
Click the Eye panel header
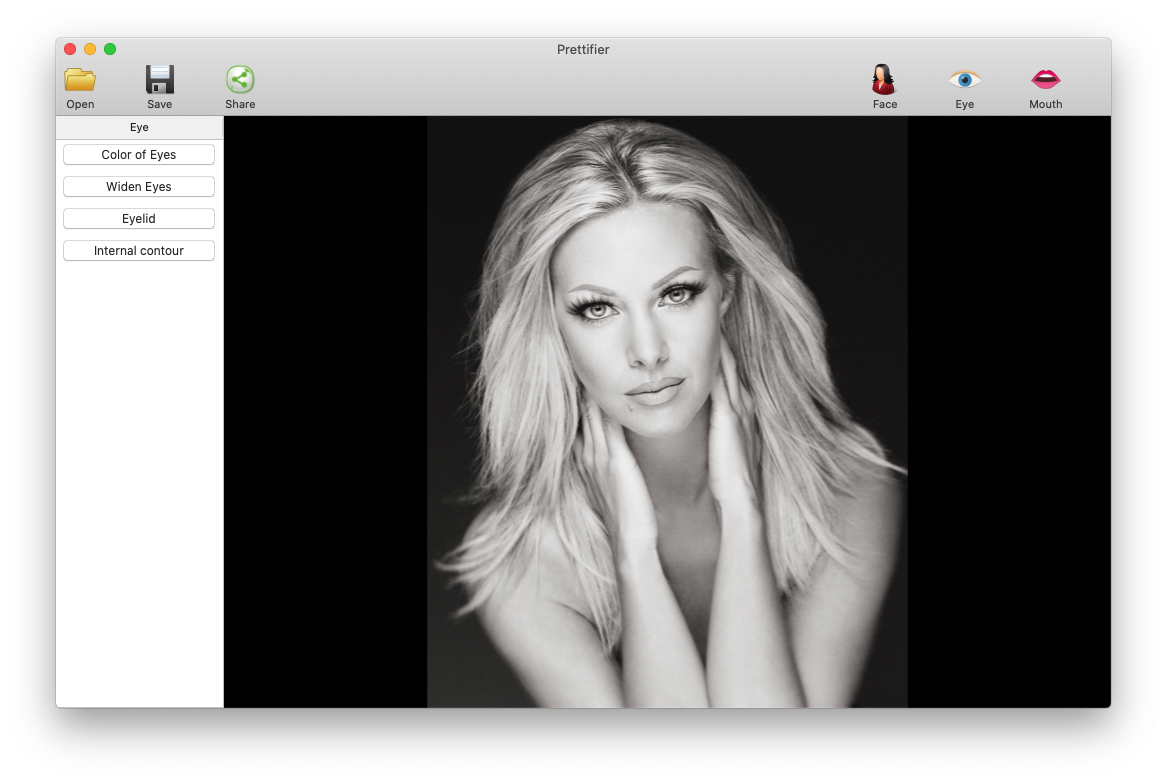pos(139,127)
